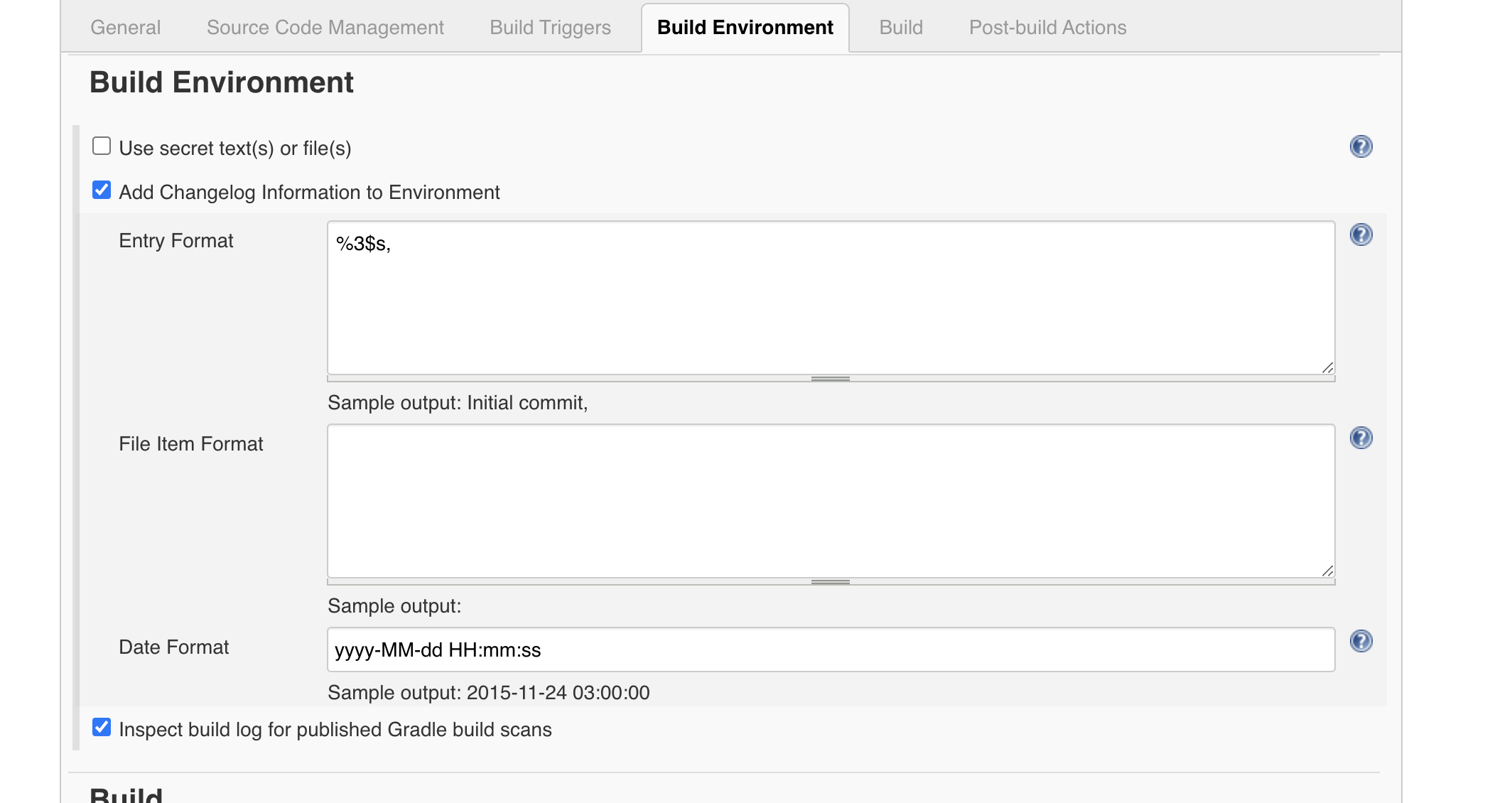Image resolution: width=1512 pixels, height=803 pixels.
Task: Uncheck Add Changelog Information to Environment
Action: click(x=102, y=190)
